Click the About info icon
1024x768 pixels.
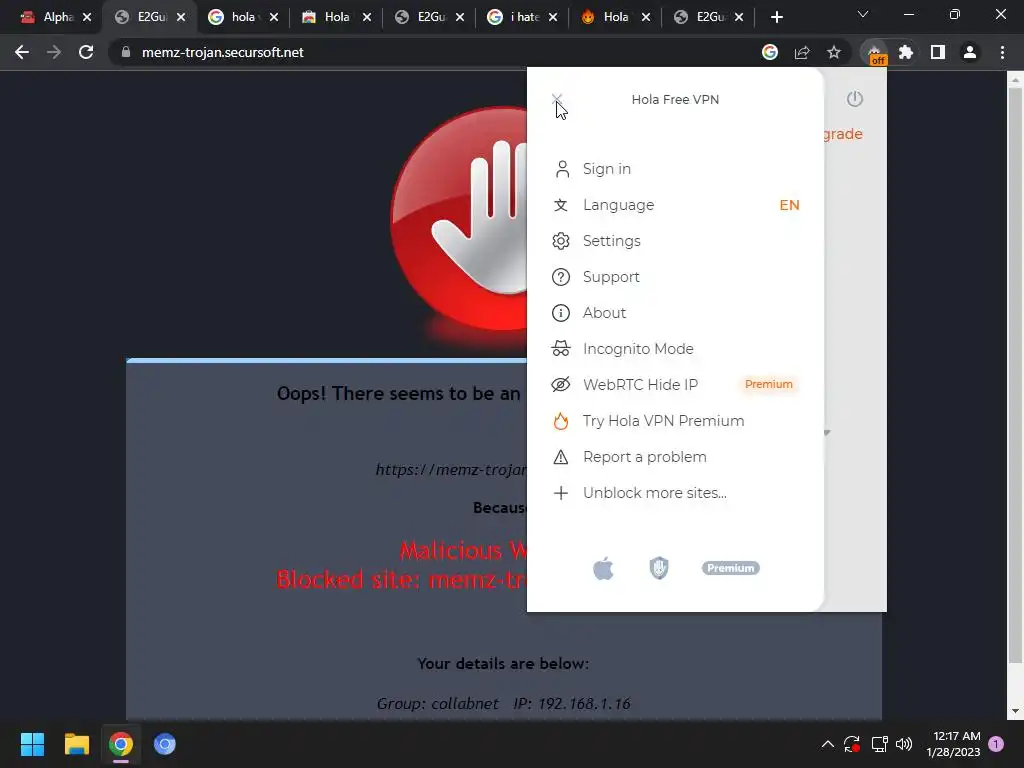(x=560, y=313)
